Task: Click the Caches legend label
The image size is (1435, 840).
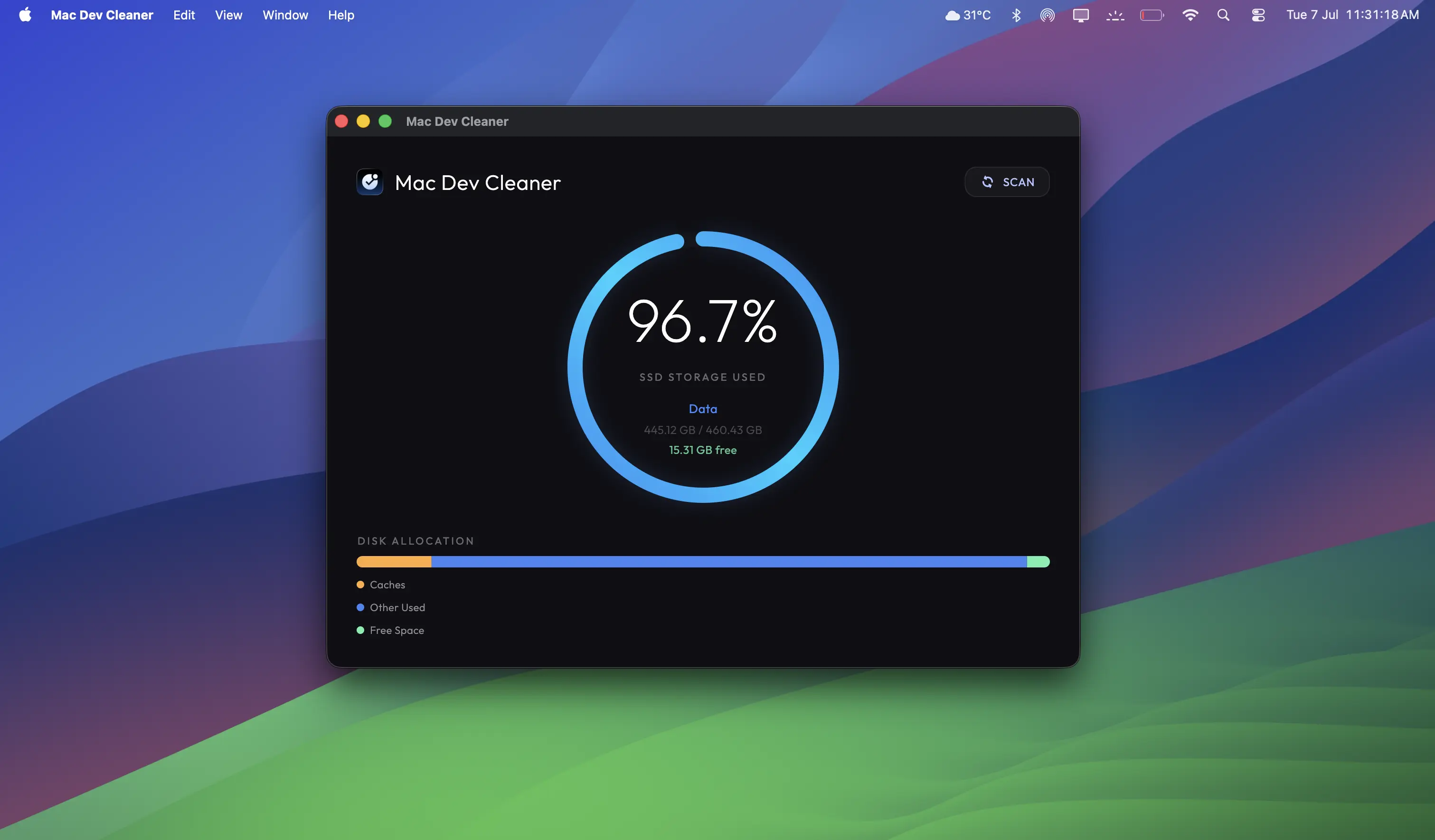Action: [x=388, y=585]
